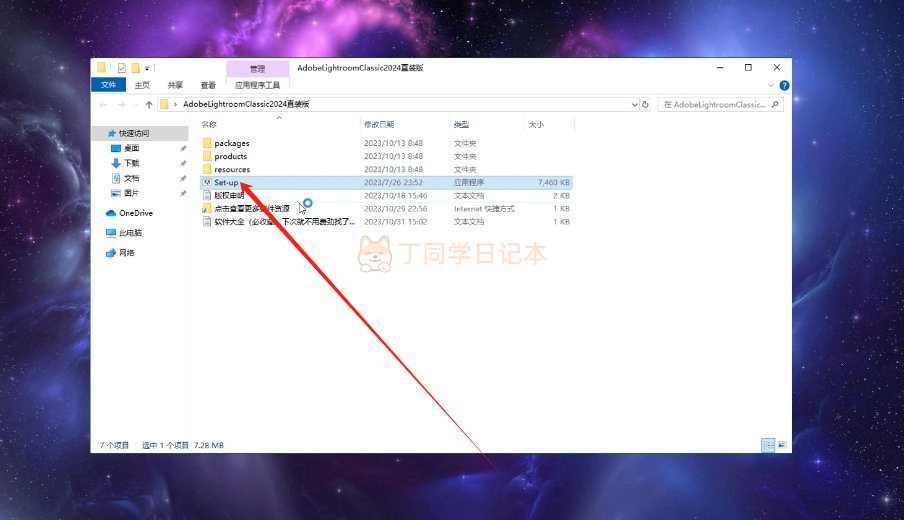
Task: Sort files by the 名称 column header
Action: (x=209, y=125)
